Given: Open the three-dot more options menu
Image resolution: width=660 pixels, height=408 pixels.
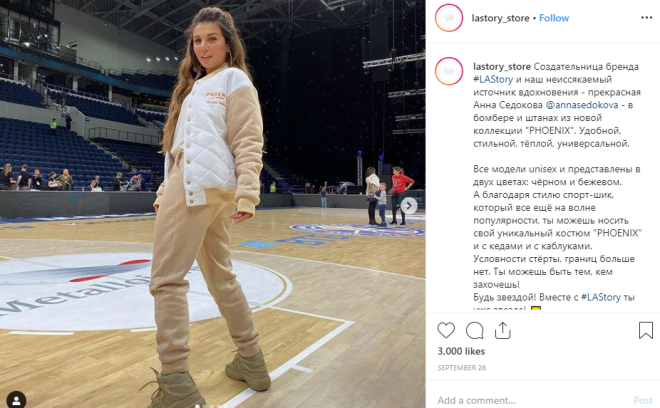Looking at the screenshot, I should click(646, 17).
